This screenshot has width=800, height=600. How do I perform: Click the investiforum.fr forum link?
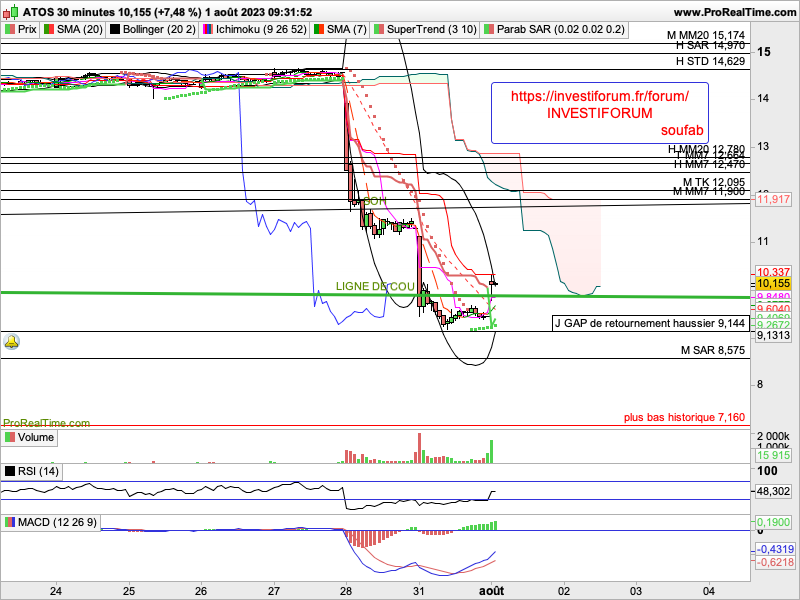coord(599,96)
